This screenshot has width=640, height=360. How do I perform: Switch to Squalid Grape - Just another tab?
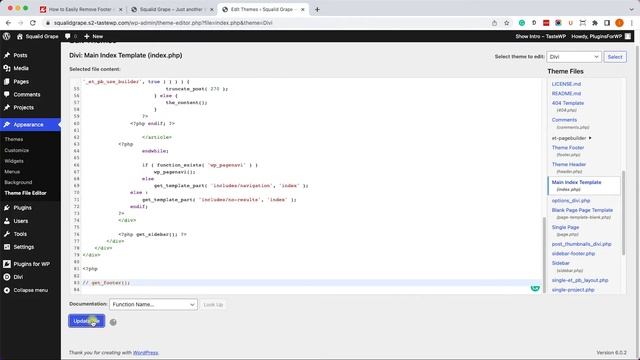(171, 9)
